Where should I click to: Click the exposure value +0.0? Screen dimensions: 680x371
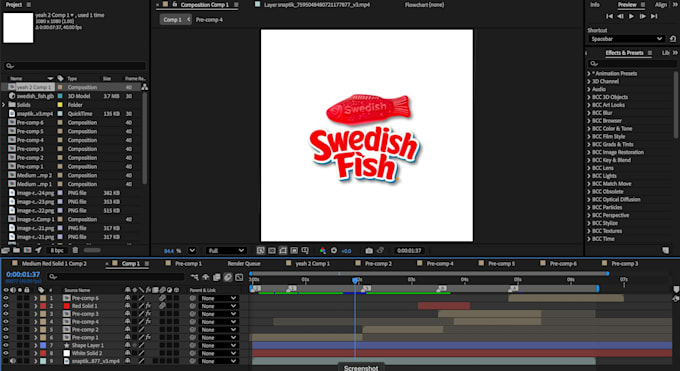tap(346, 251)
